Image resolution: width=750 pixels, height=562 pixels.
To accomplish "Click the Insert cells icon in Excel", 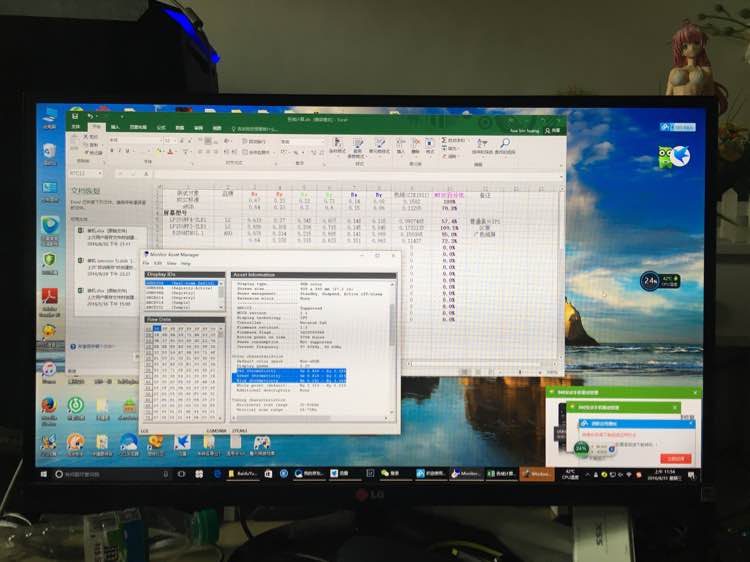I will pos(401,146).
